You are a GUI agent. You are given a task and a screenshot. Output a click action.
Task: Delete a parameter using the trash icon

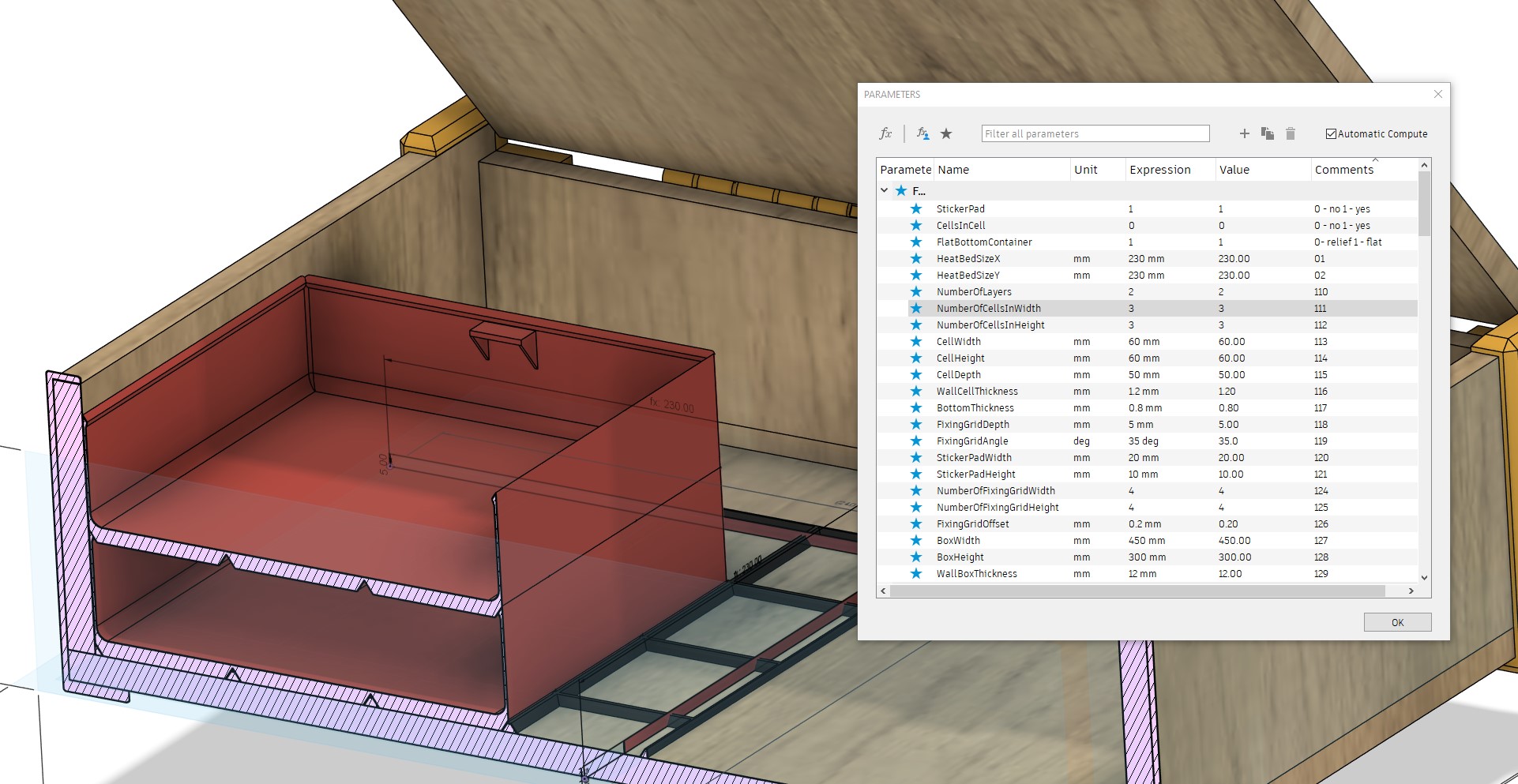(x=1291, y=133)
